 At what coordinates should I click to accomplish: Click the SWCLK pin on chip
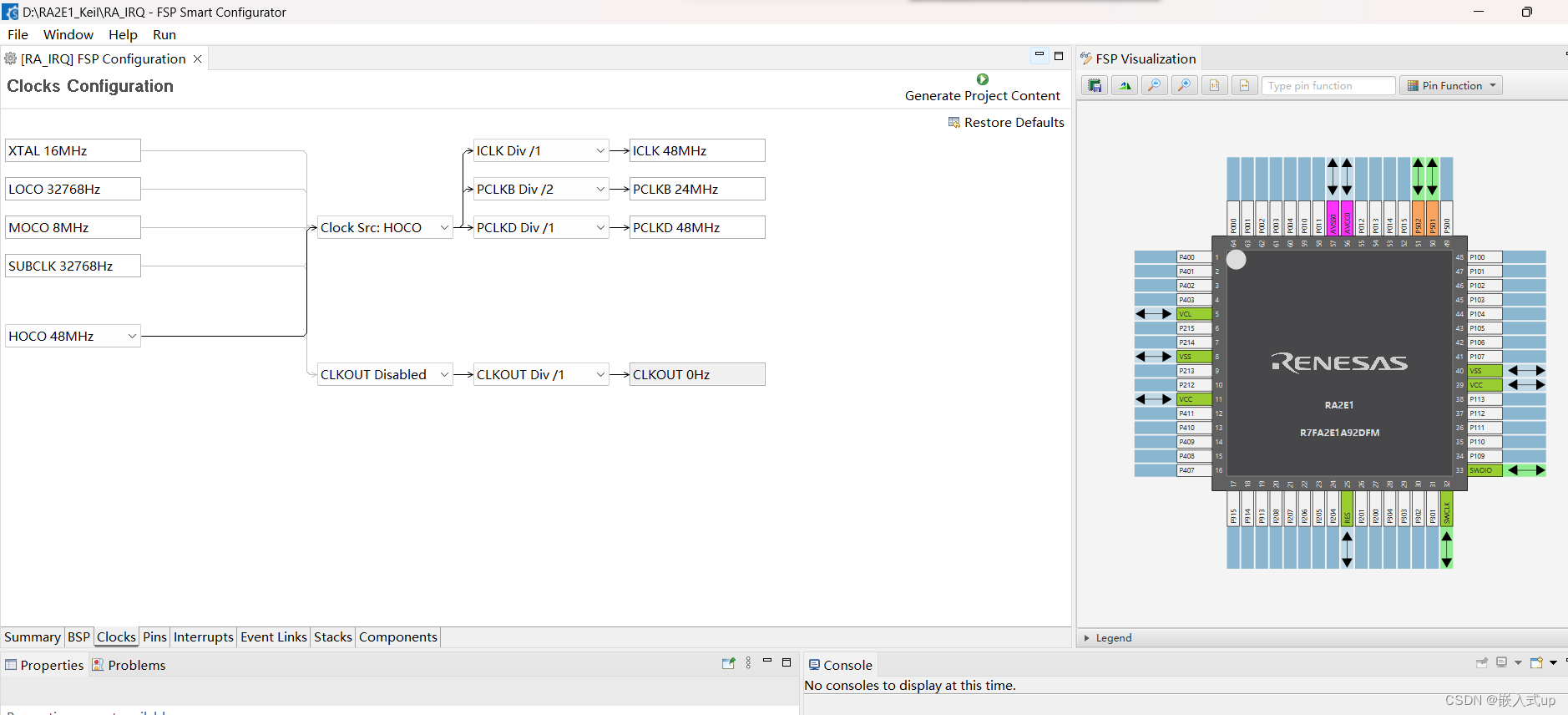(1447, 509)
